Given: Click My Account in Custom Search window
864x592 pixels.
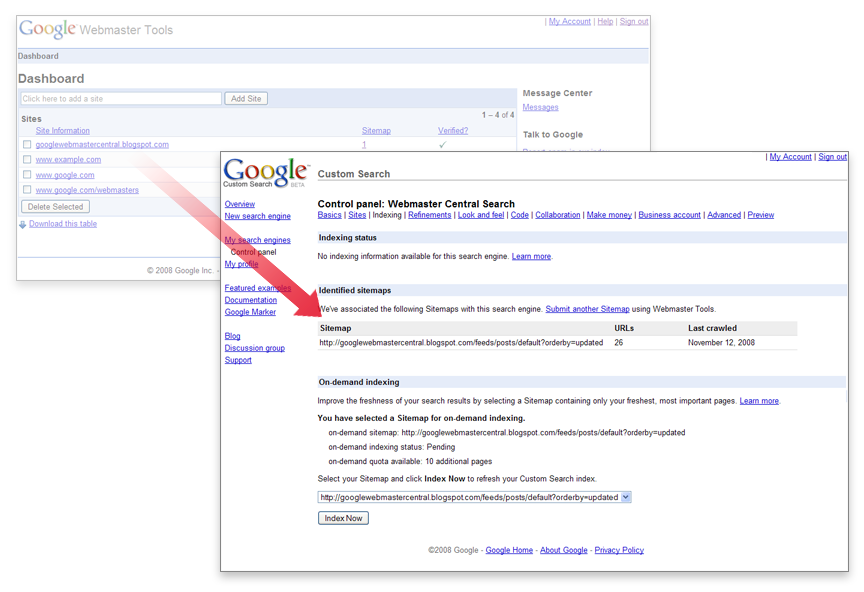Looking at the screenshot, I should (x=790, y=157).
